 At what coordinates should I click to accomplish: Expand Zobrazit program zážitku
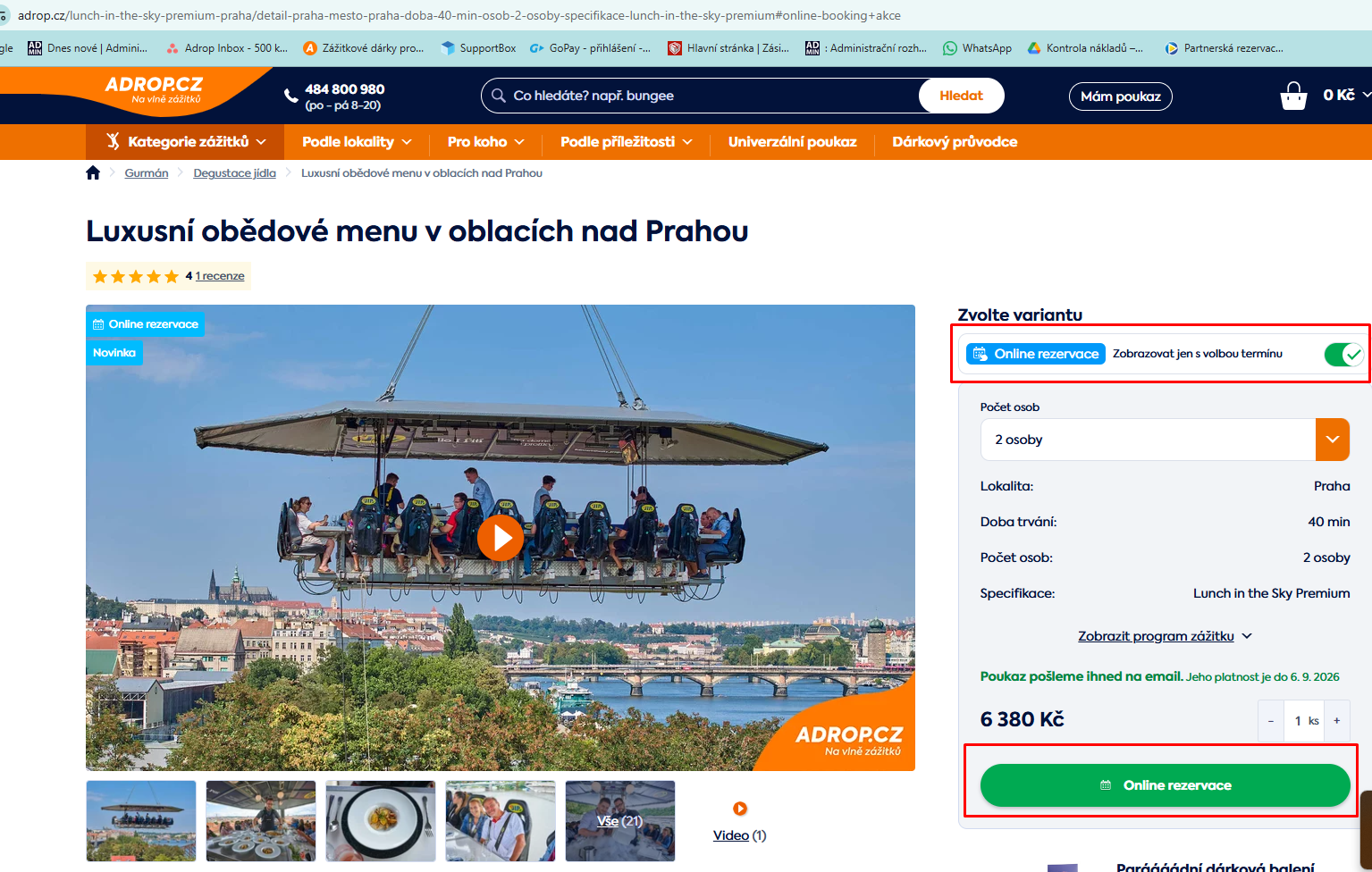1165,636
